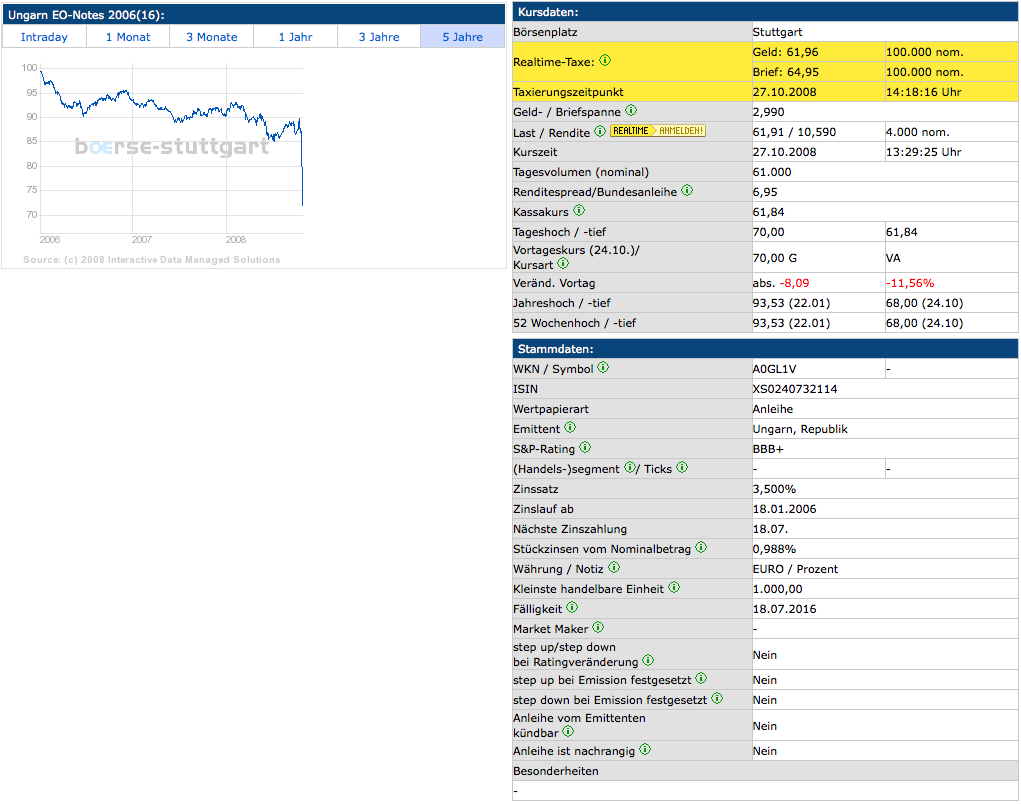Open info icon next to Realtime-Taxe
The width and height of the screenshot is (1021, 804).
coord(605,61)
